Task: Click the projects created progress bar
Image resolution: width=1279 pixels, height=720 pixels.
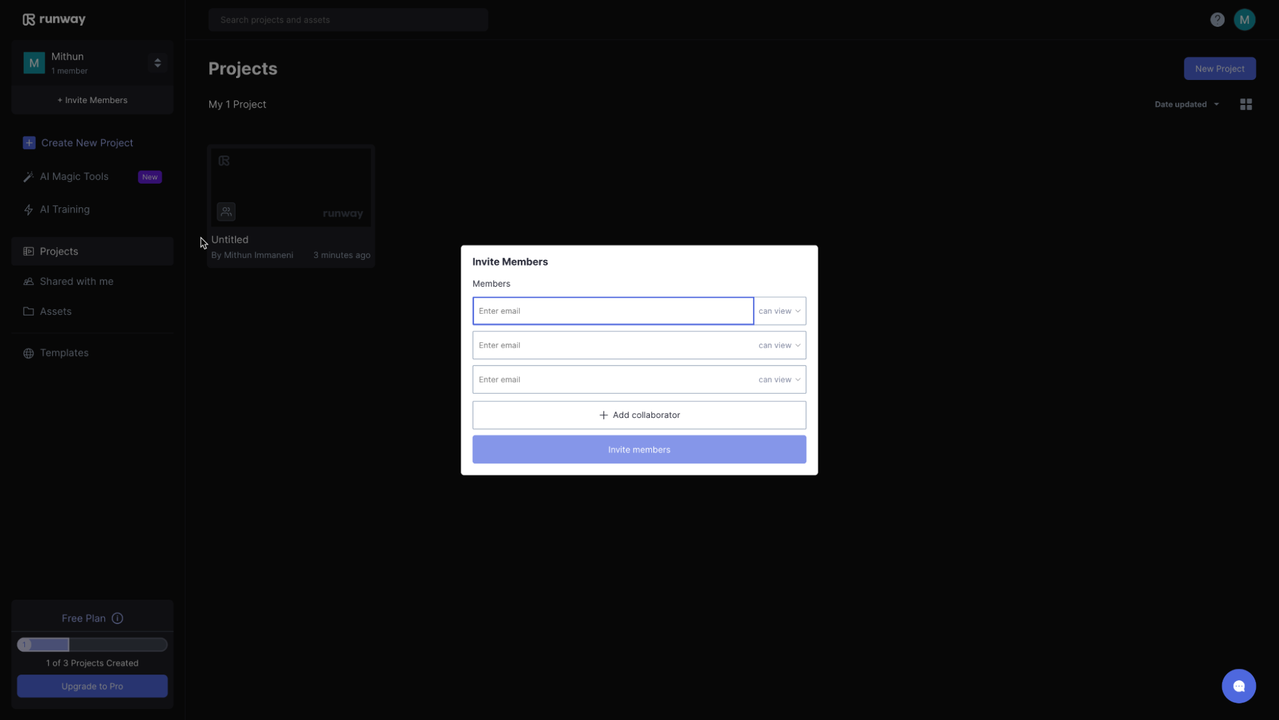Action: [92, 645]
